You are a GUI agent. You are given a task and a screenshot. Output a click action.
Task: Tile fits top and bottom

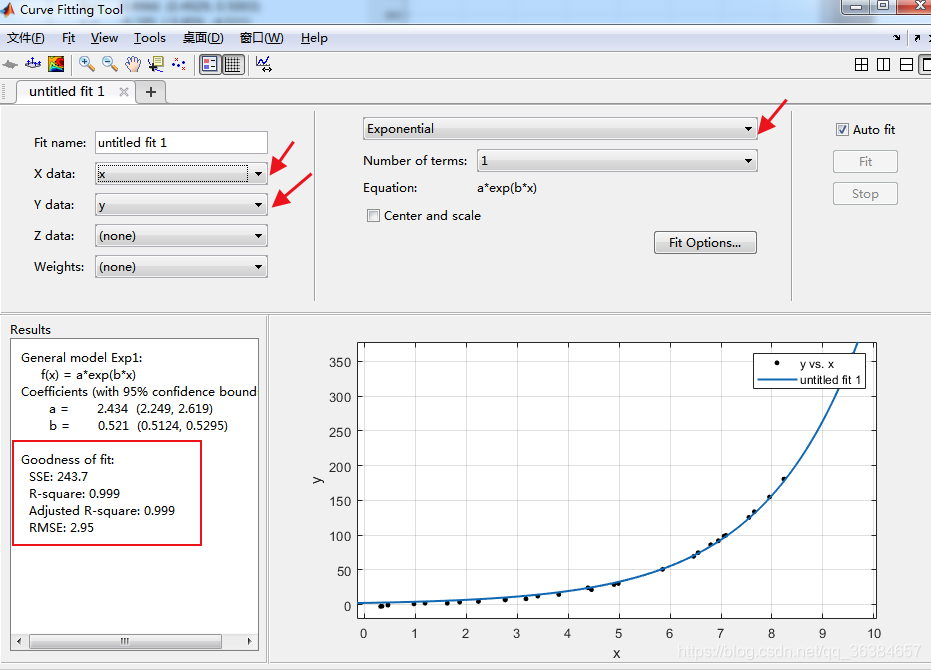906,64
